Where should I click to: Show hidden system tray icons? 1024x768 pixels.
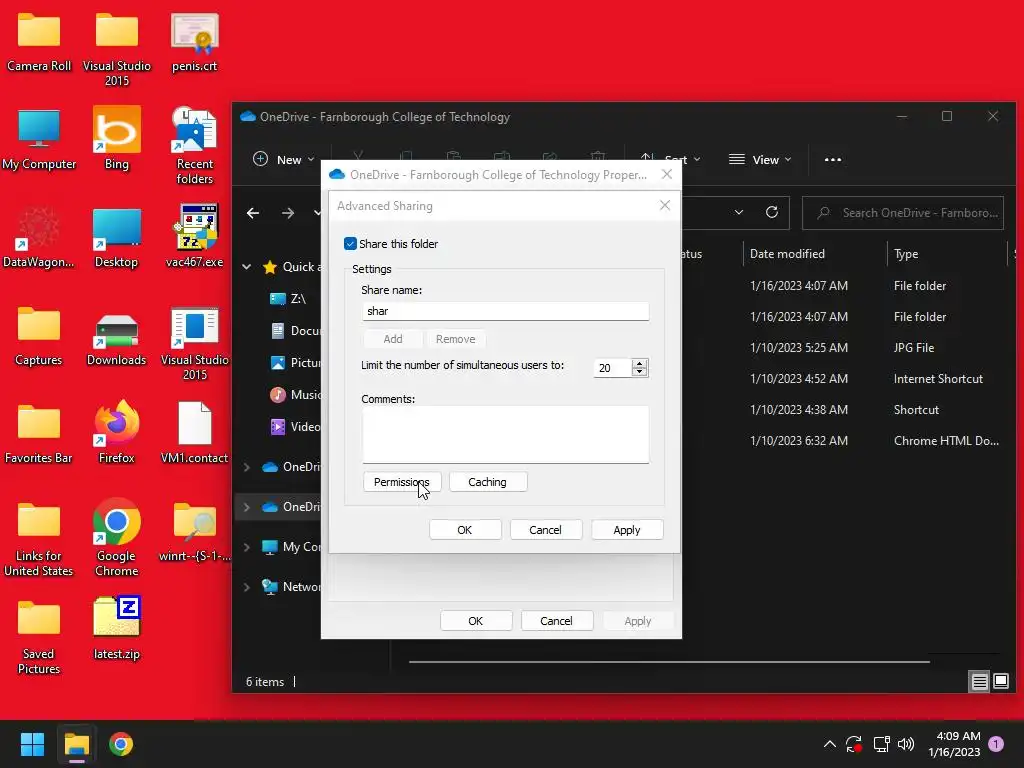(x=829, y=744)
